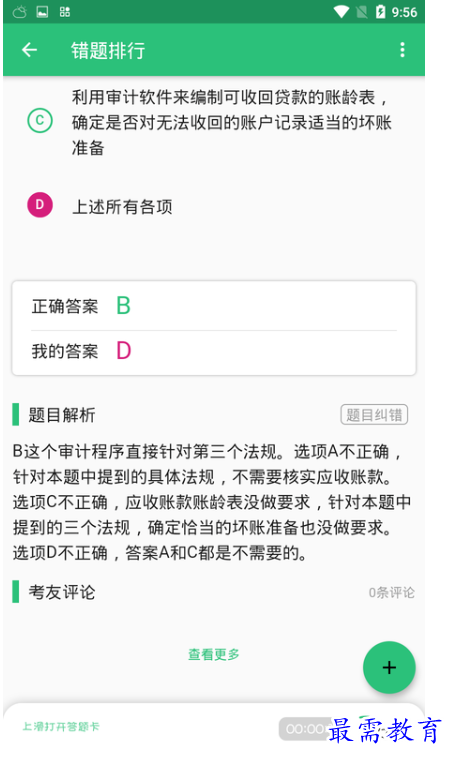Viewport: 450px width, 762px height.
Task: Tap the 00:00 timer pill
Action: click(305, 729)
